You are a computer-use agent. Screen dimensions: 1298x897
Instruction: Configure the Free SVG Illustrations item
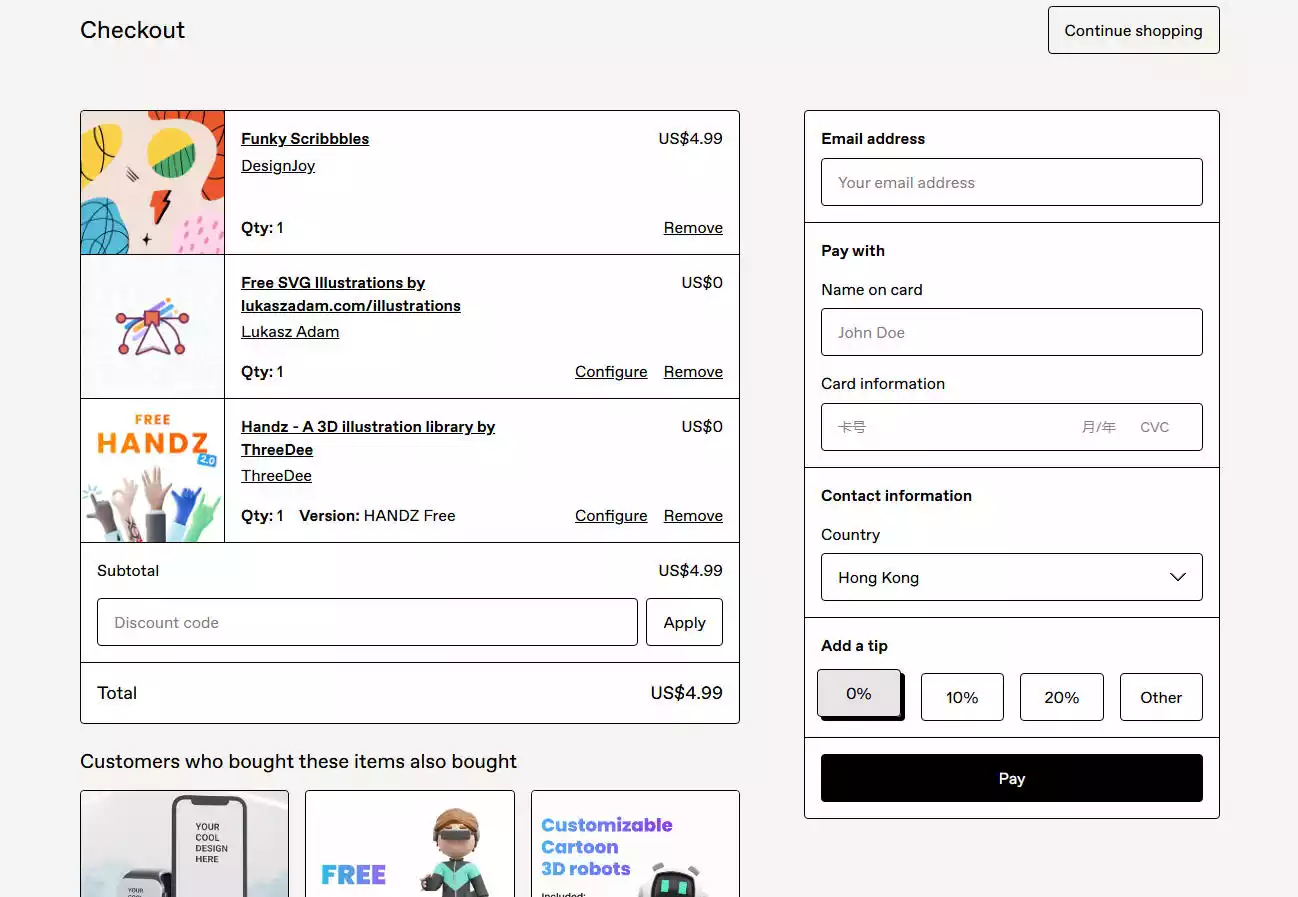point(611,372)
